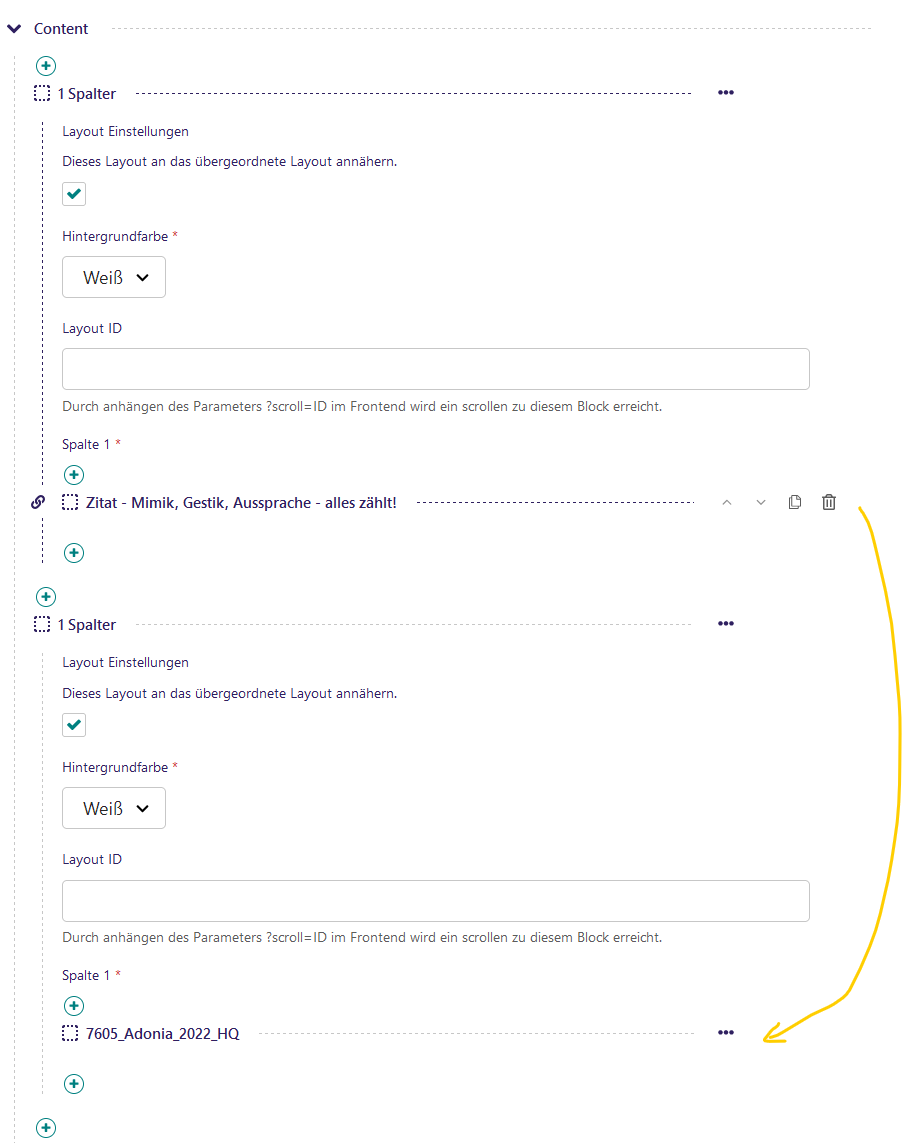Duplicate the Zitat block
Viewport: 903px width, 1143px height.
coord(794,502)
